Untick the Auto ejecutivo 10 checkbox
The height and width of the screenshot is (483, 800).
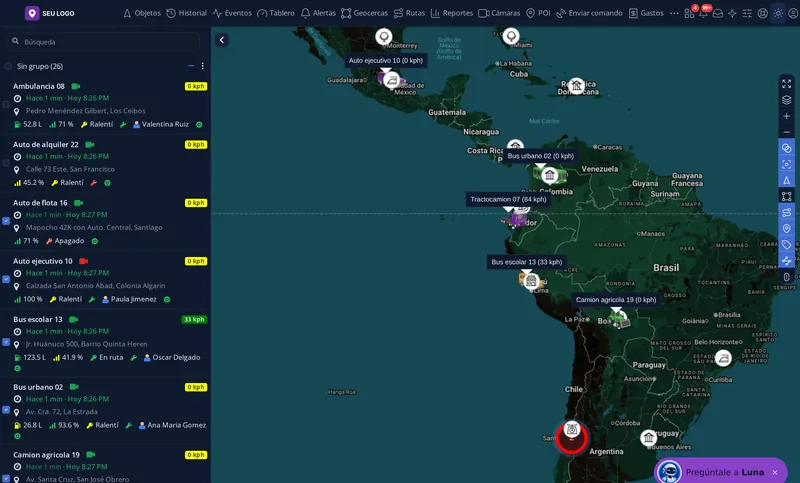(6, 279)
